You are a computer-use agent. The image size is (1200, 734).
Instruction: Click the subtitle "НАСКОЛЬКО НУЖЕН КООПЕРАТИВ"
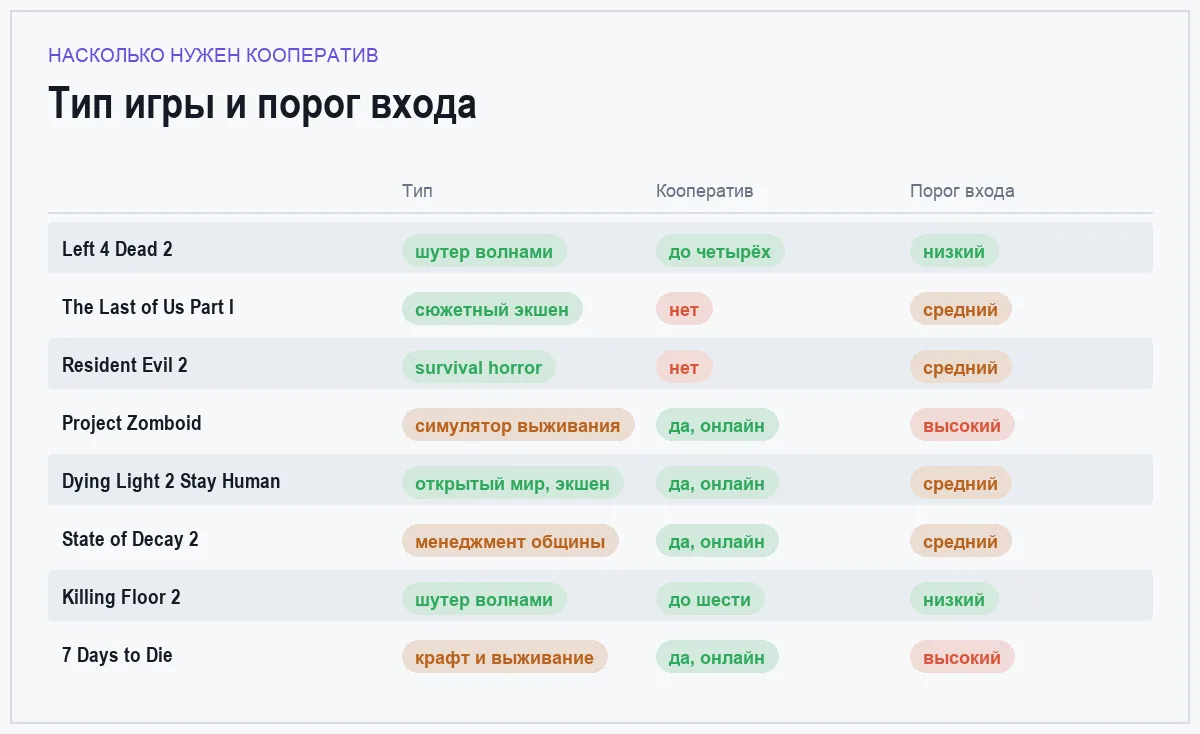(x=213, y=55)
